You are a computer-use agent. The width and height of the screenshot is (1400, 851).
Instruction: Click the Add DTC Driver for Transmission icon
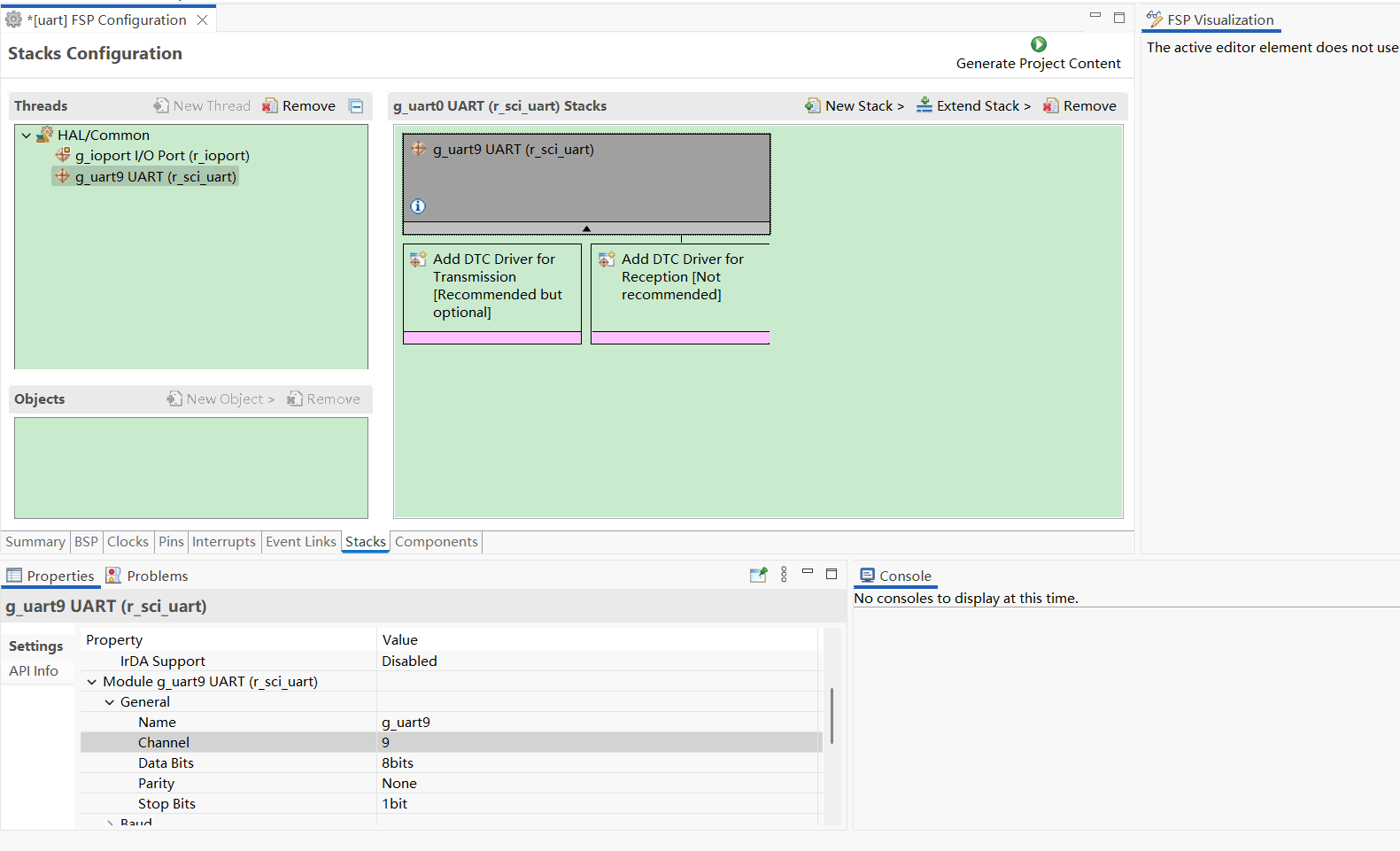tap(418, 259)
